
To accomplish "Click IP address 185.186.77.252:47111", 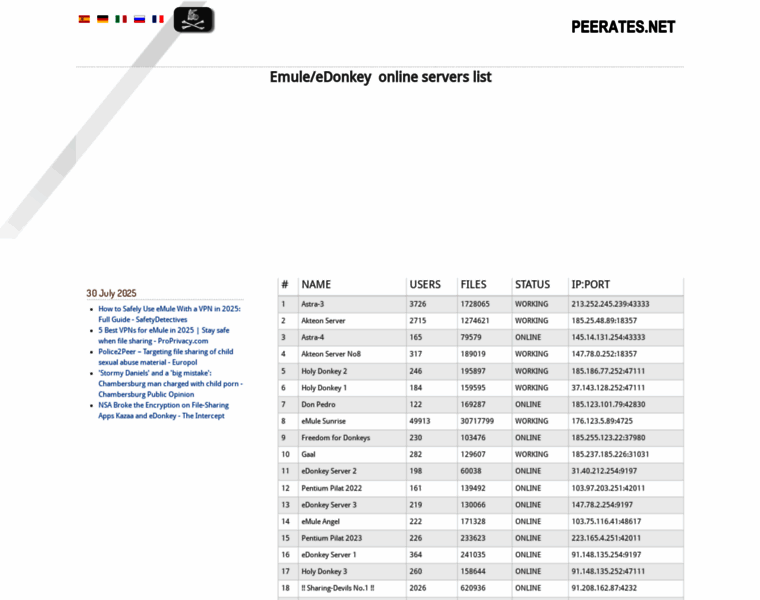I will tap(608, 371).
